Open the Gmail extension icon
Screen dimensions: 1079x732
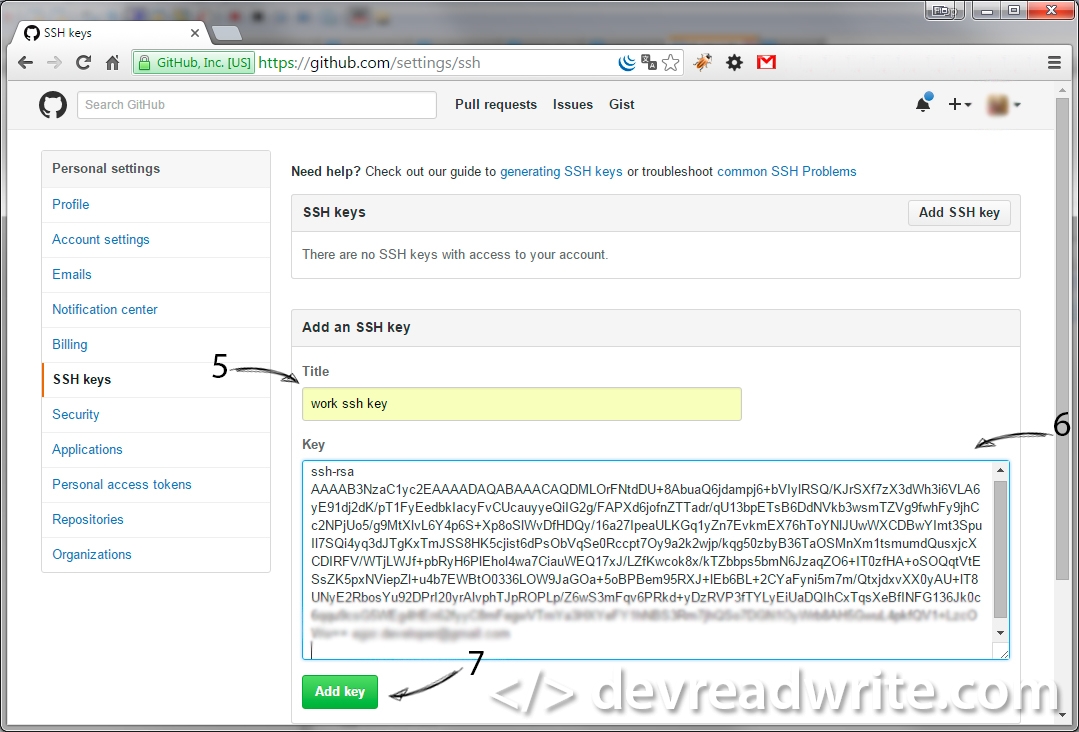pyautogui.click(x=767, y=63)
